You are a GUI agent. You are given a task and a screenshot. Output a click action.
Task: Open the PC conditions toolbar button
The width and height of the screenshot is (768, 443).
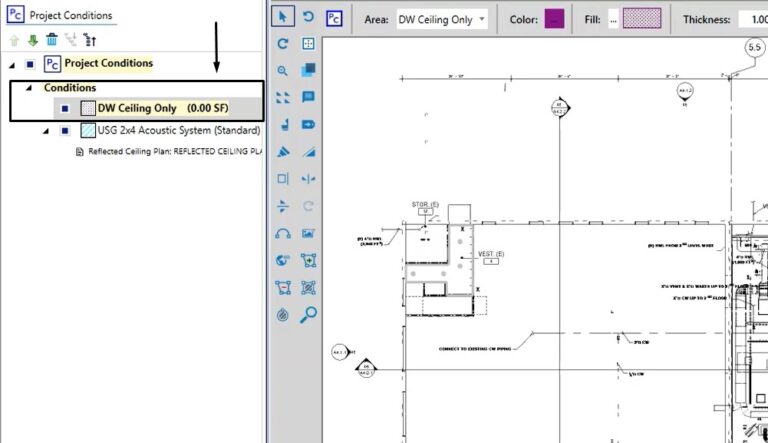click(x=334, y=19)
